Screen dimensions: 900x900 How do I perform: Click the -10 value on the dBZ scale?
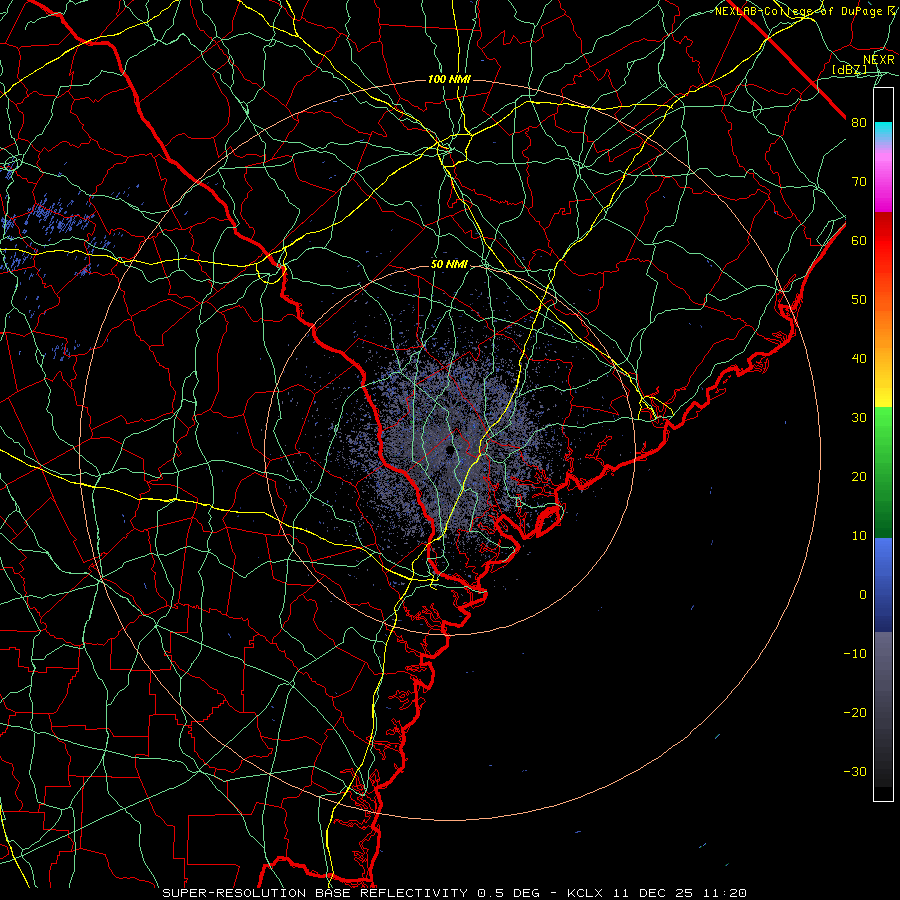click(855, 654)
